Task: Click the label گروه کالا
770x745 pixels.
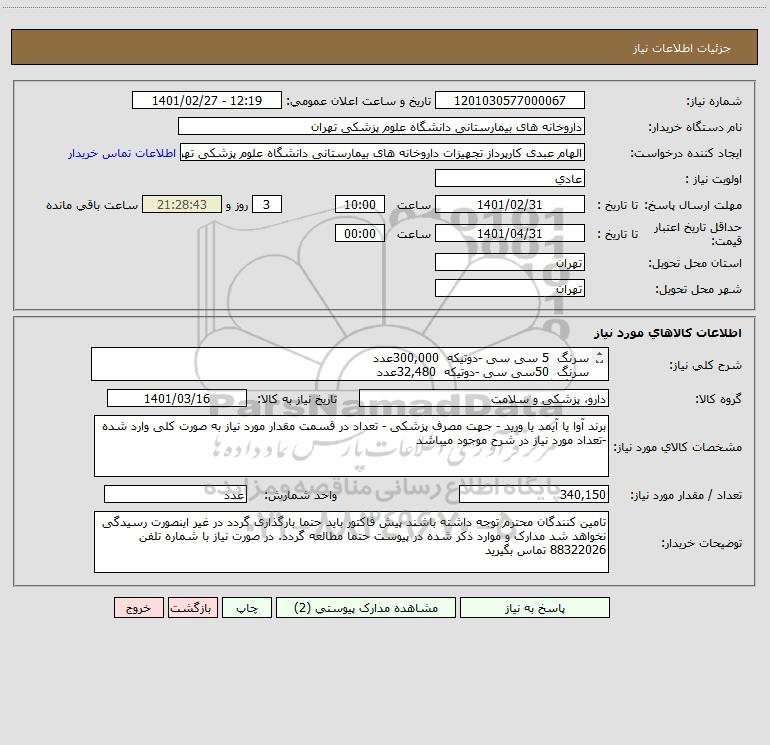Action: coord(718,399)
